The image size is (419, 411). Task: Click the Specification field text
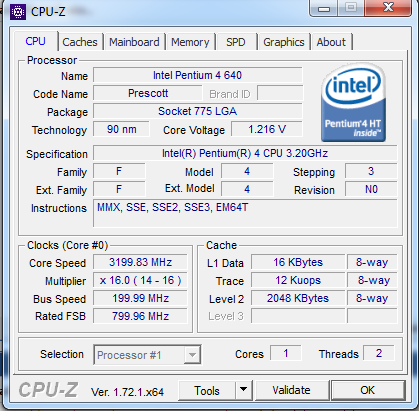click(x=245, y=153)
